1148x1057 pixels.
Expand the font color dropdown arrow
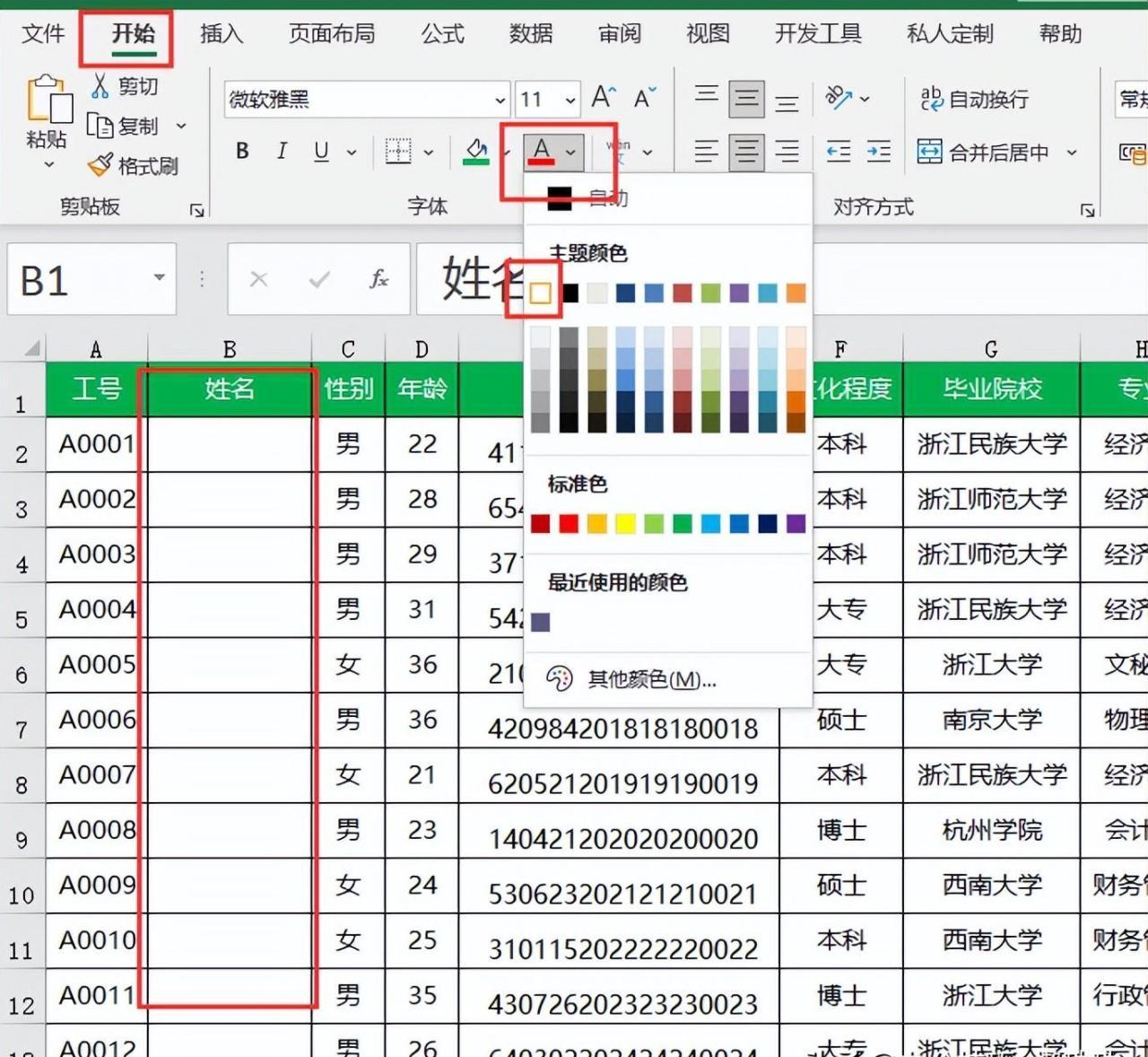(571, 152)
